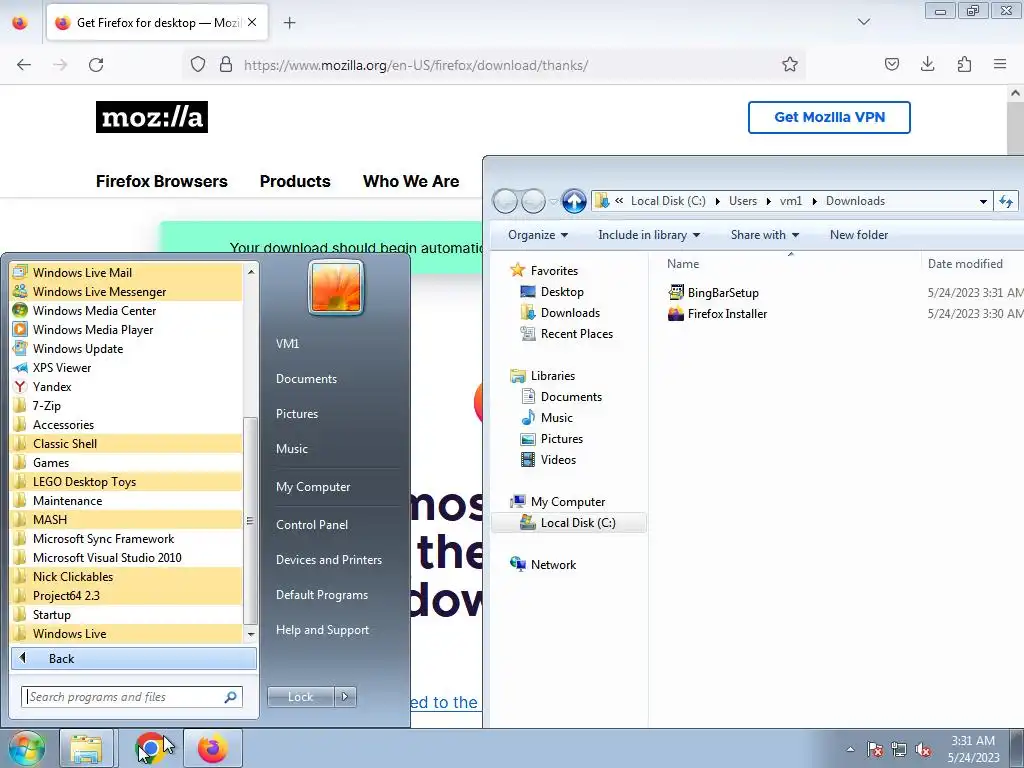Expand the Nick Clickables folder

tap(127, 576)
